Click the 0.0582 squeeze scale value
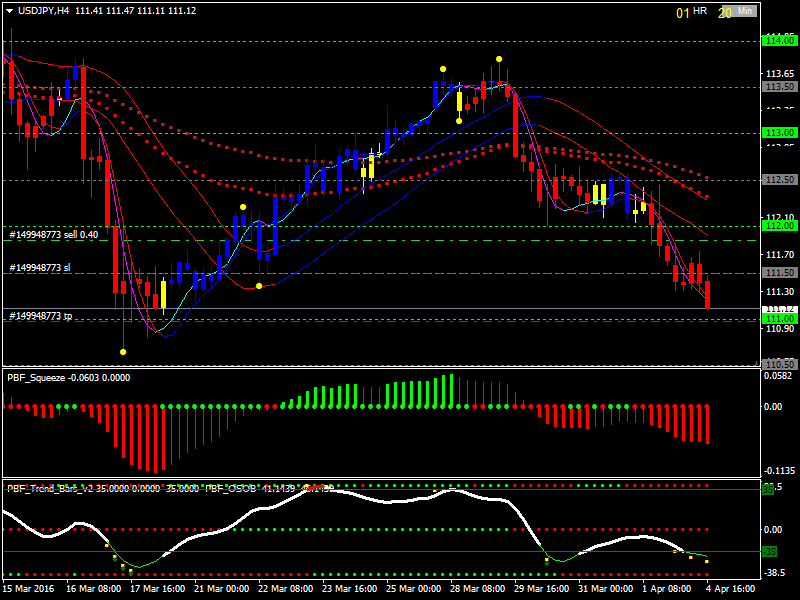800x600 pixels. 778,376
